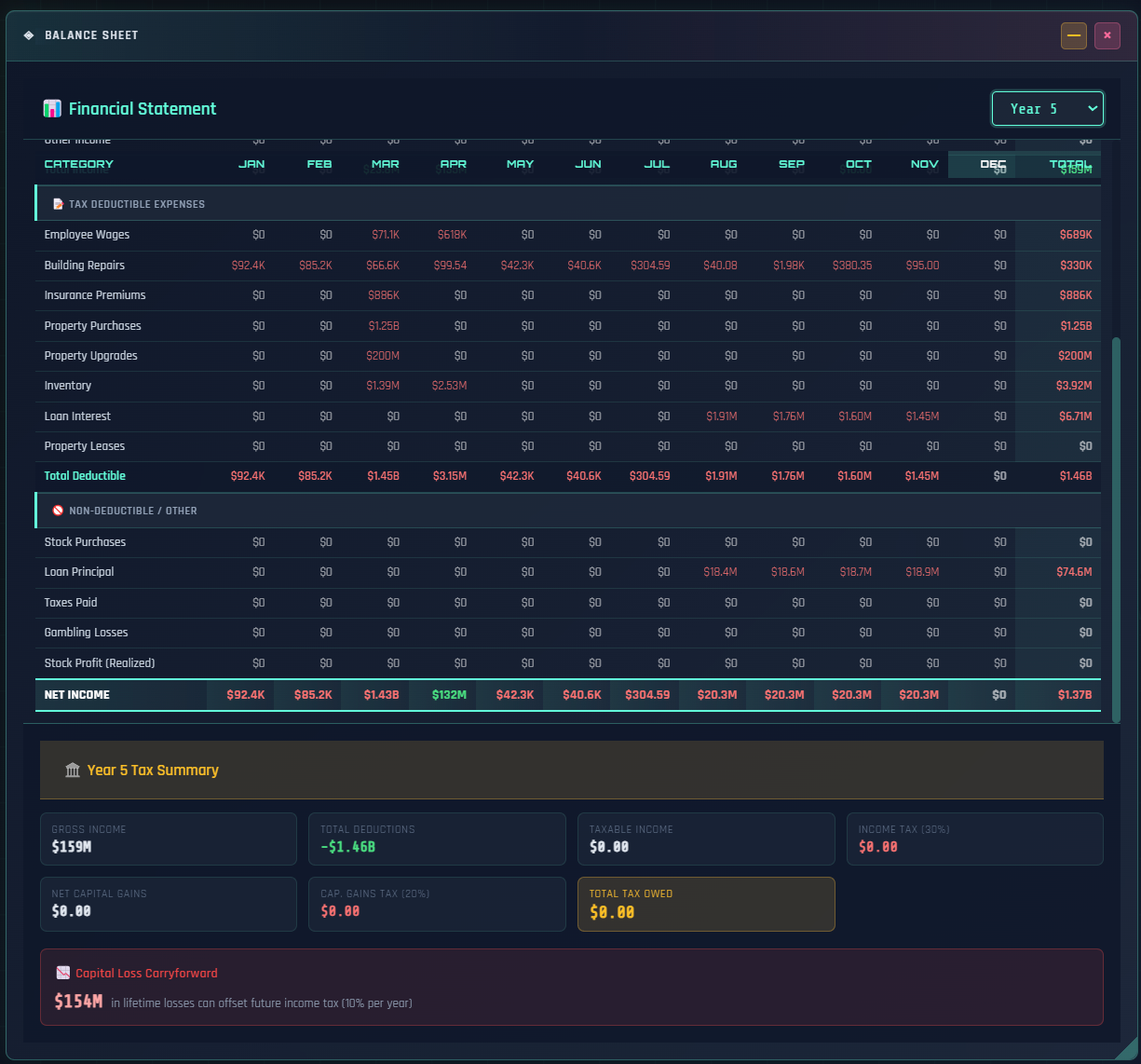Click the Financial Statement chart icon
Viewport: 1141px width, 1064px height.
(x=52, y=109)
